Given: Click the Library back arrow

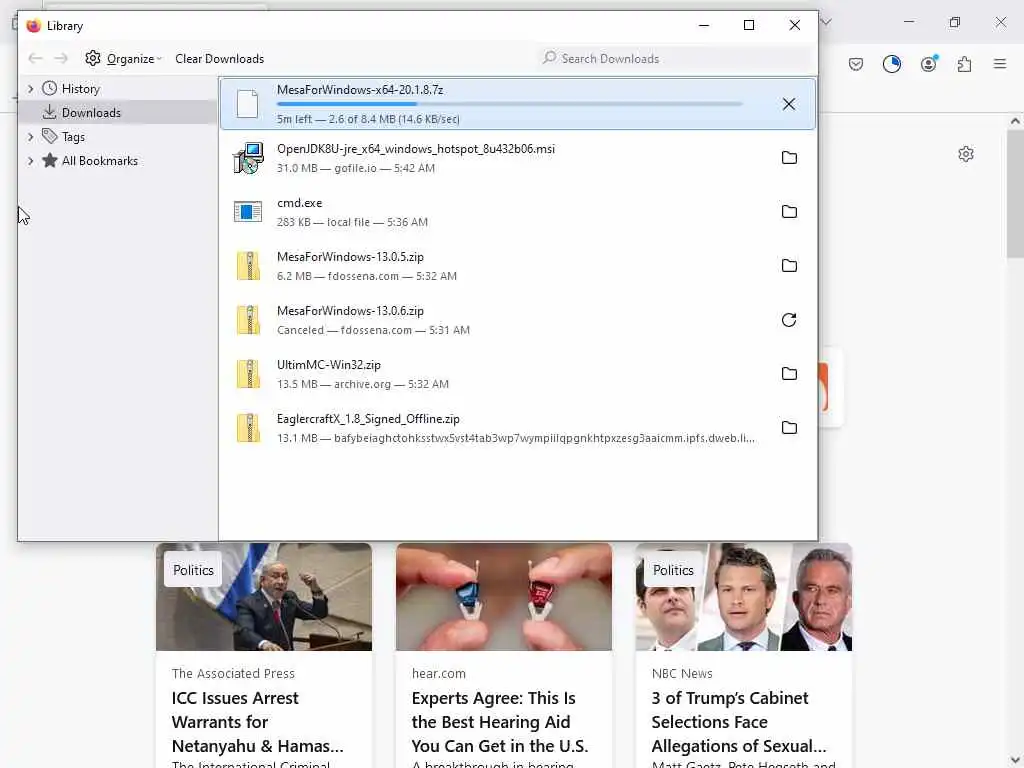Looking at the screenshot, I should (x=35, y=59).
